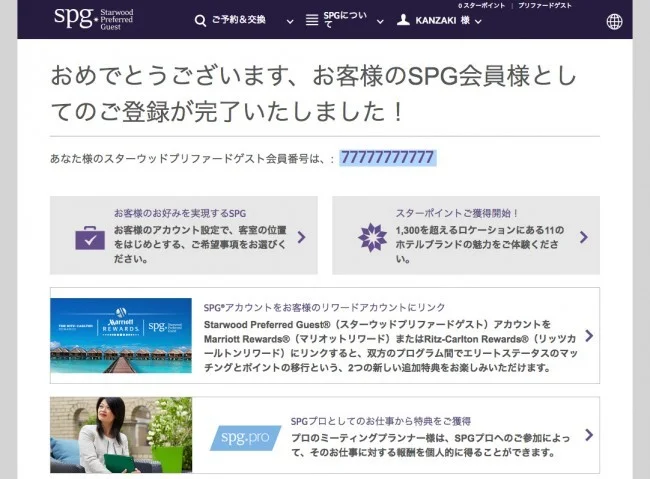
Task: Open the globe language selector
Action: pyautogui.click(x=614, y=21)
